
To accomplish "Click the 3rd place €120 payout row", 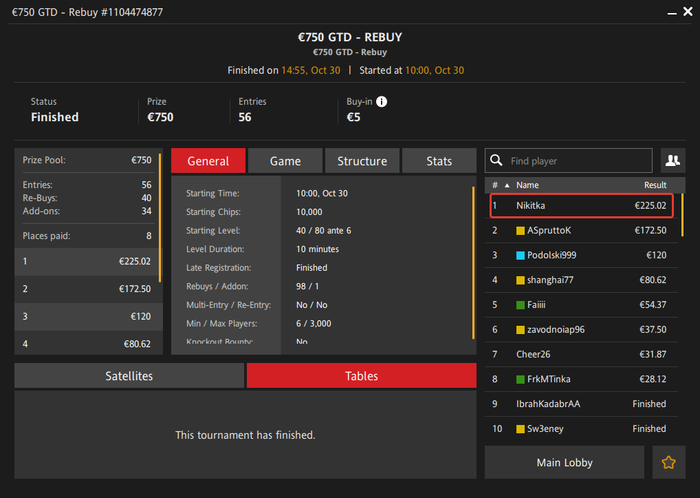I will click(x=87, y=317).
